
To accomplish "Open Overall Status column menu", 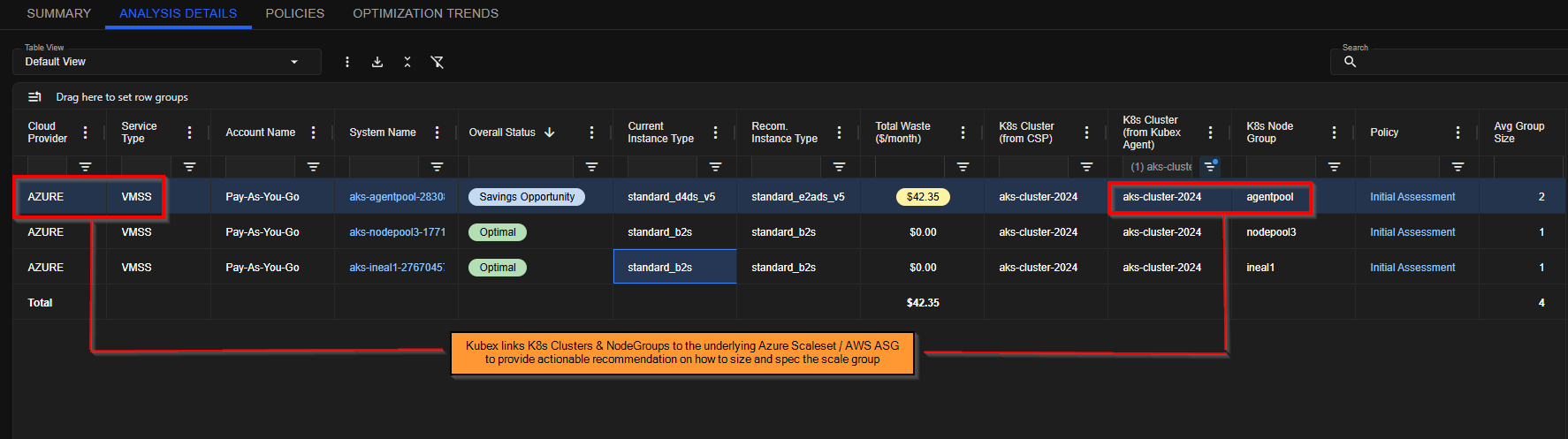I will [x=591, y=132].
